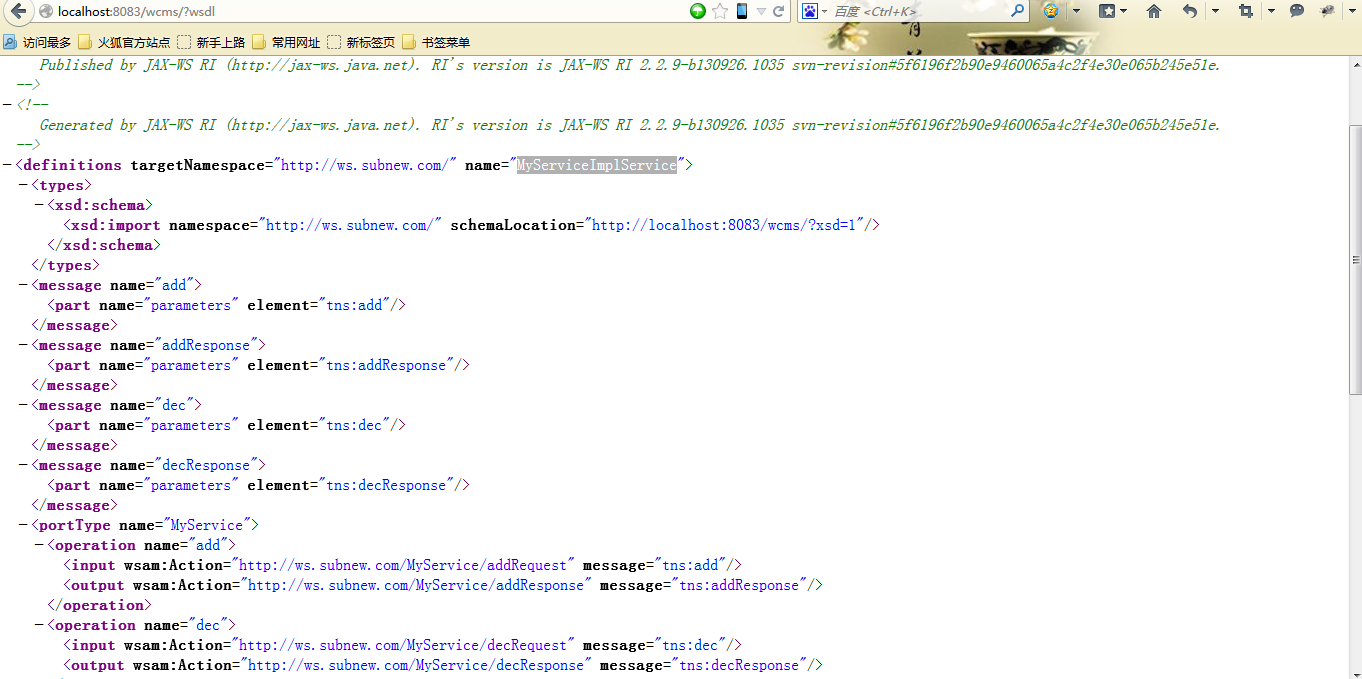Open the address bar history dropdown arrow
The image size is (1362, 679).
pos(761,12)
